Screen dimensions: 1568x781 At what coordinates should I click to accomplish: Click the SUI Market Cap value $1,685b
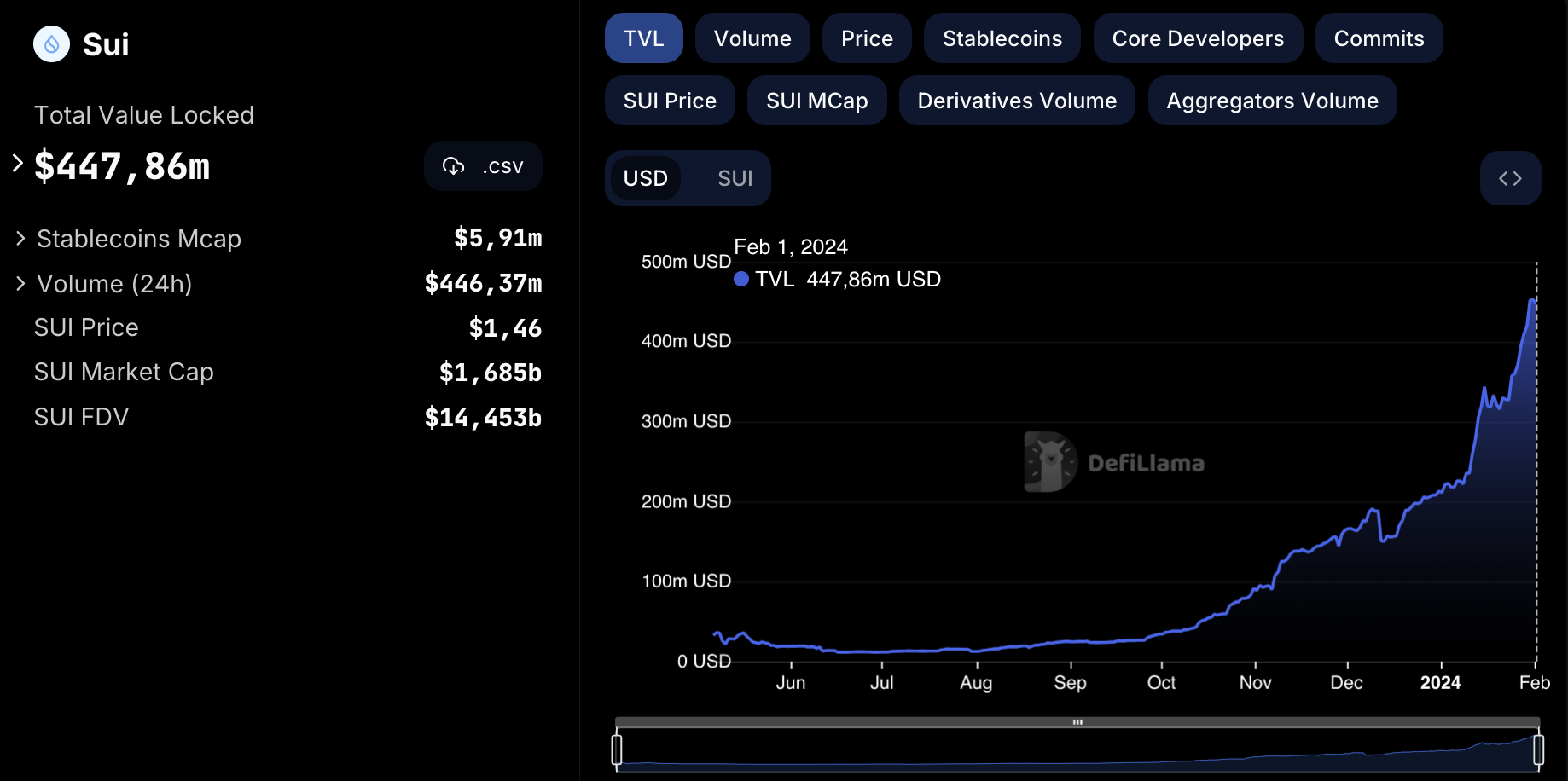point(491,373)
